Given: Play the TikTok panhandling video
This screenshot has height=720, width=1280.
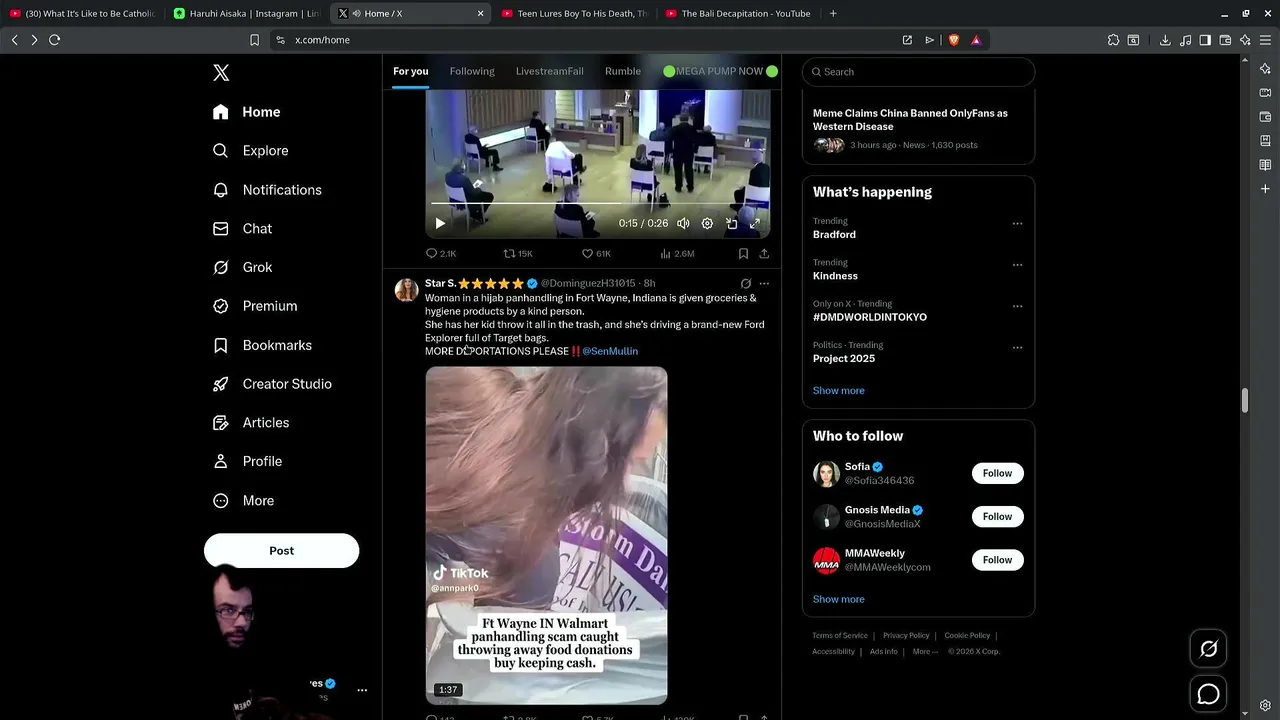Looking at the screenshot, I should (546, 535).
